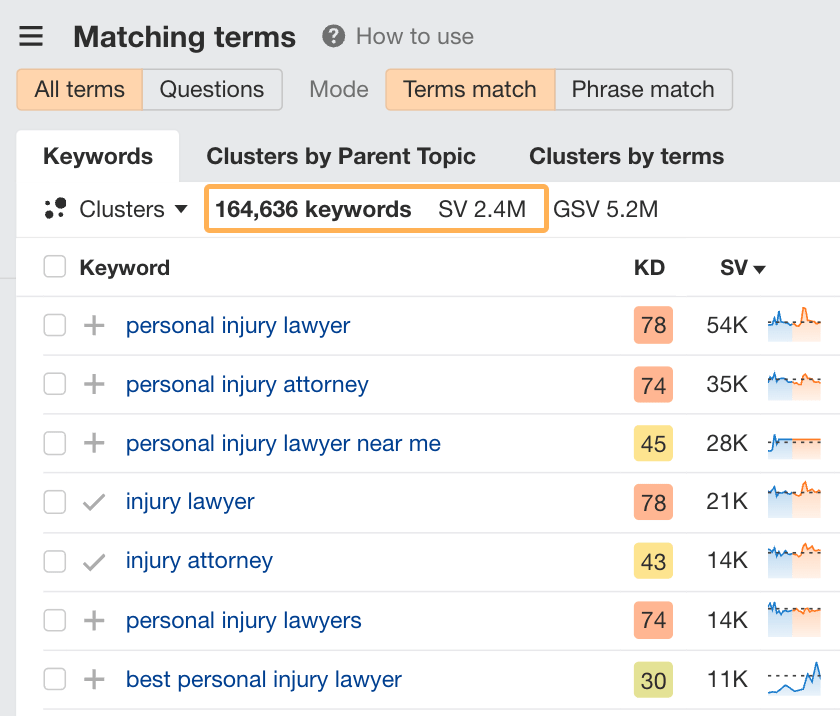Toggle the select-all keywords checkbox
This screenshot has width=840, height=716.
click(55, 267)
